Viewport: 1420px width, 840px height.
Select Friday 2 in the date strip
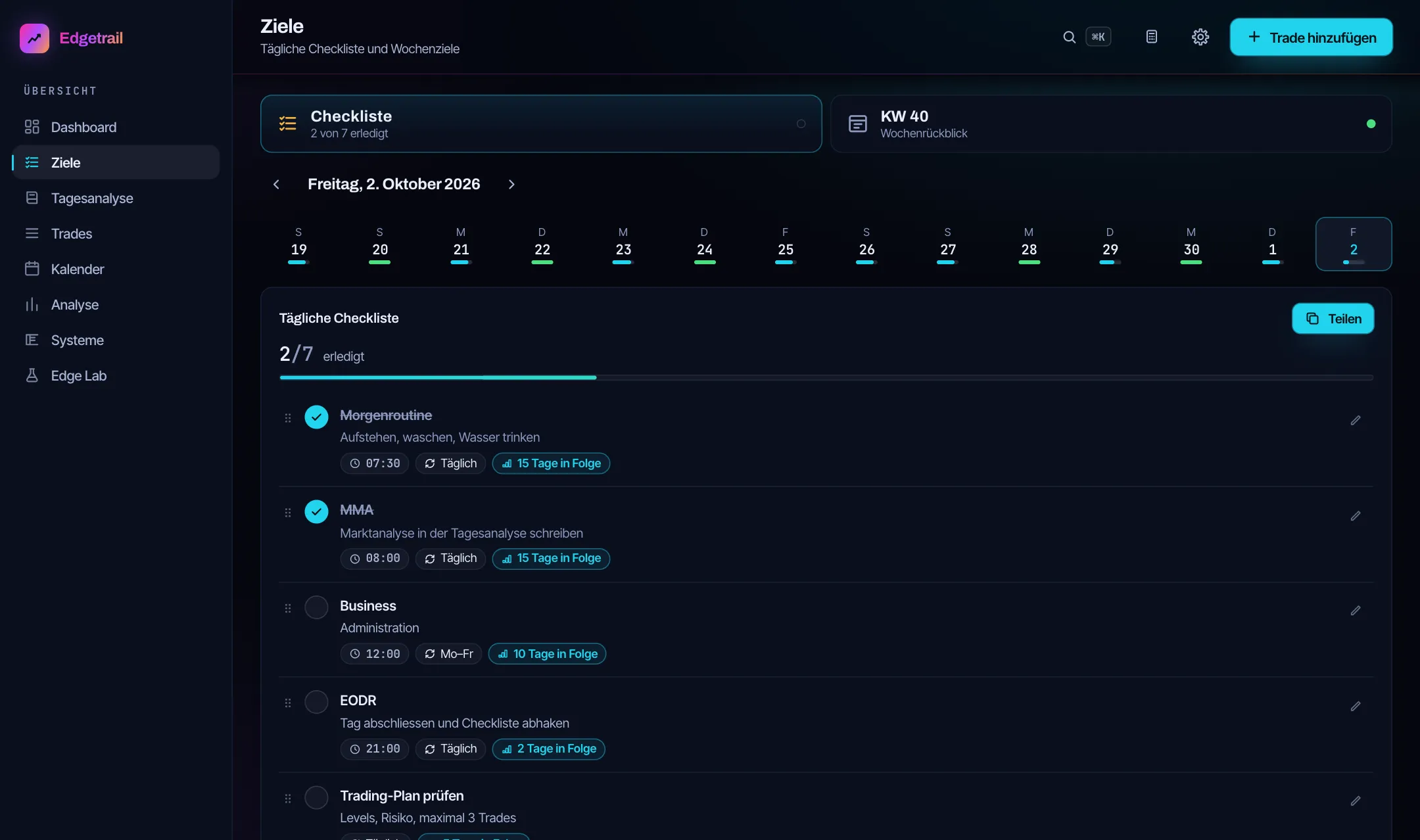click(x=1353, y=244)
